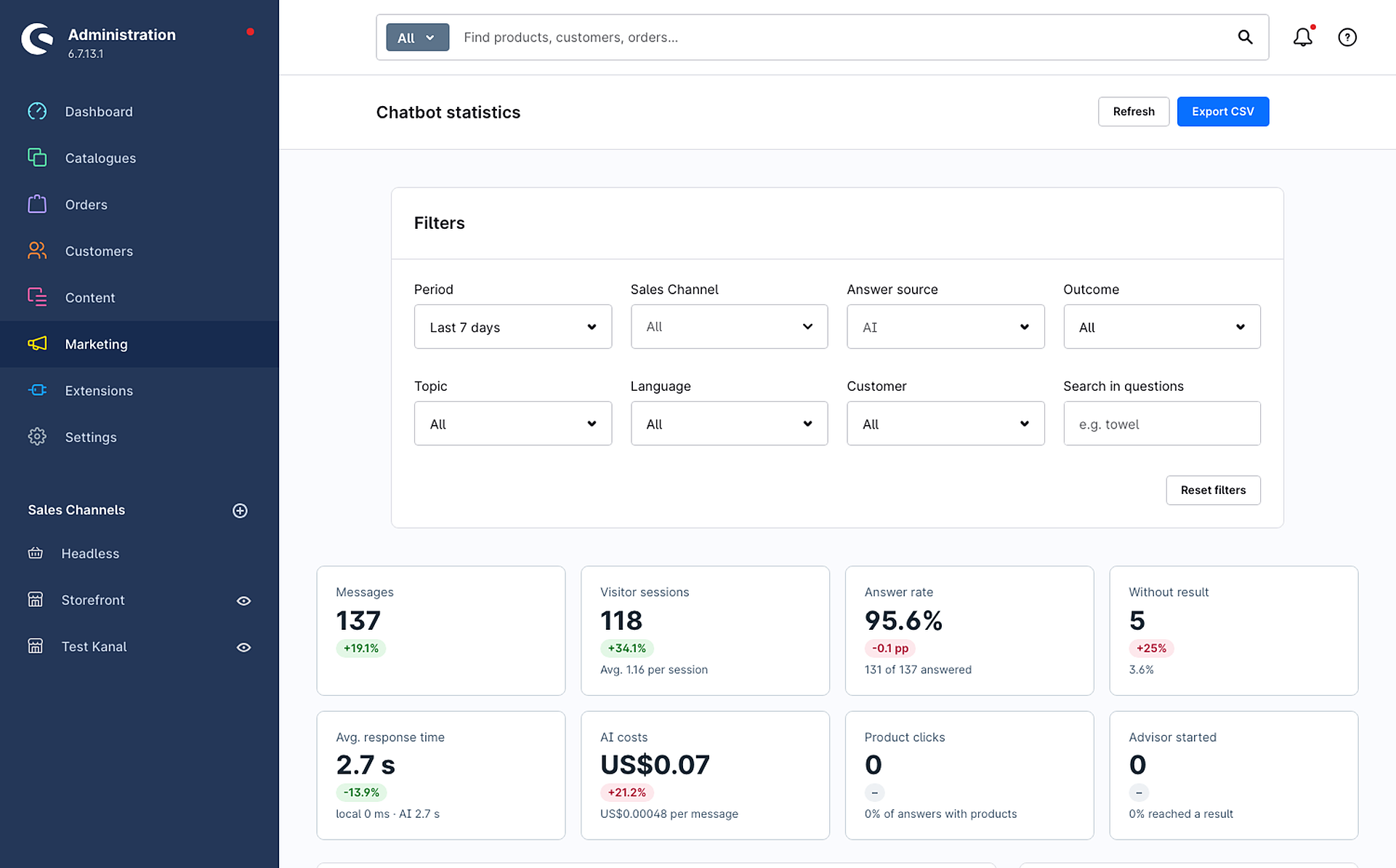Screen dimensions: 1396x868
Task: Open the All search-scope dropdown
Action: point(417,37)
